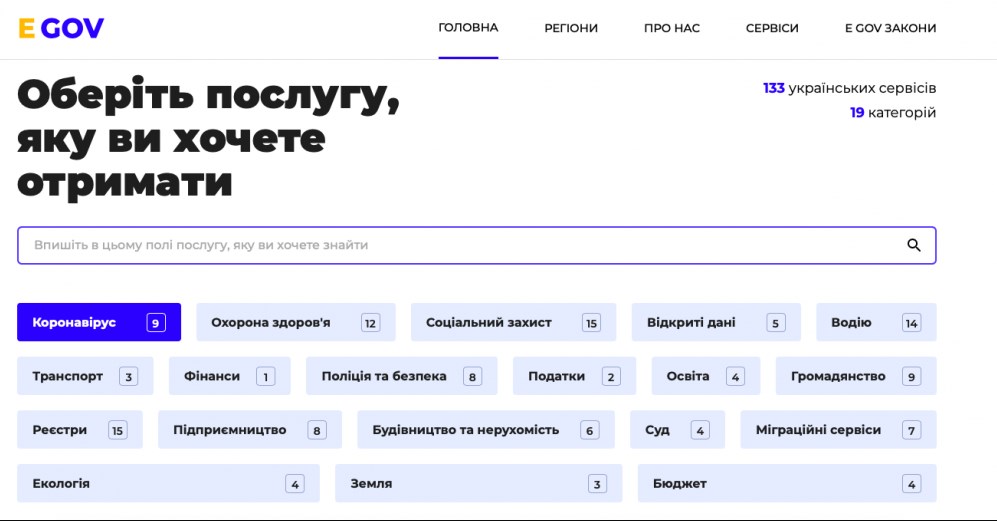The image size is (997, 521).
Task: Click the Бюджет category button
Action: [786, 483]
